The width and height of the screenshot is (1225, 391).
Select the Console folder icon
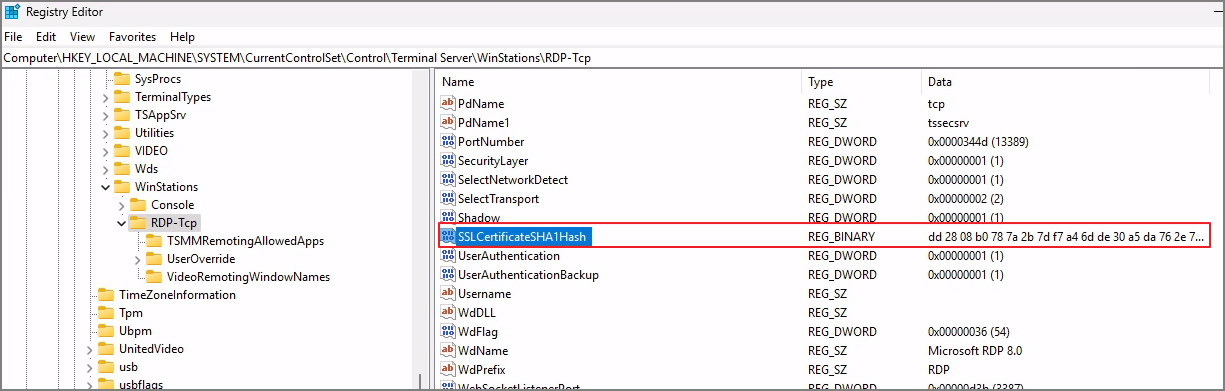pyautogui.click(x=138, y=205)
